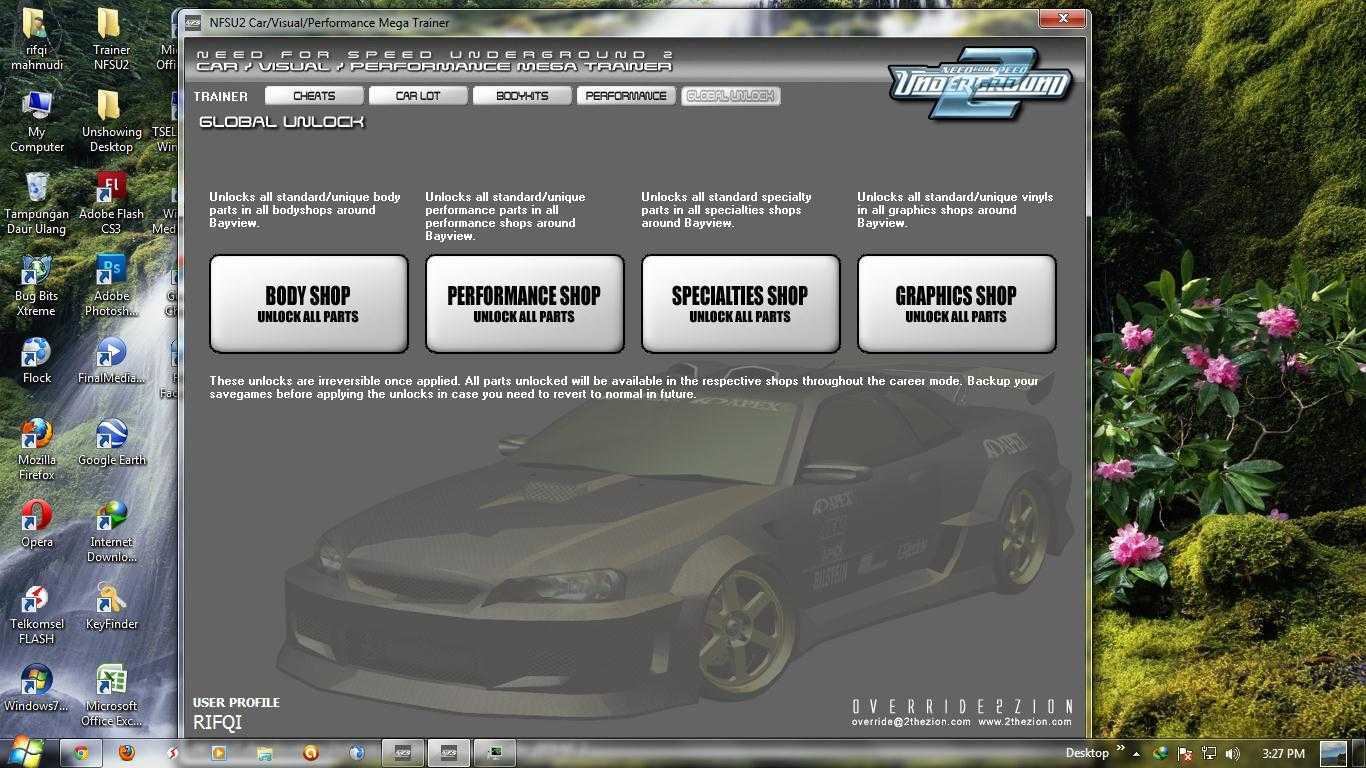
Task: Click Internet Download Manager tray icon
Action: click(1161, 754)
